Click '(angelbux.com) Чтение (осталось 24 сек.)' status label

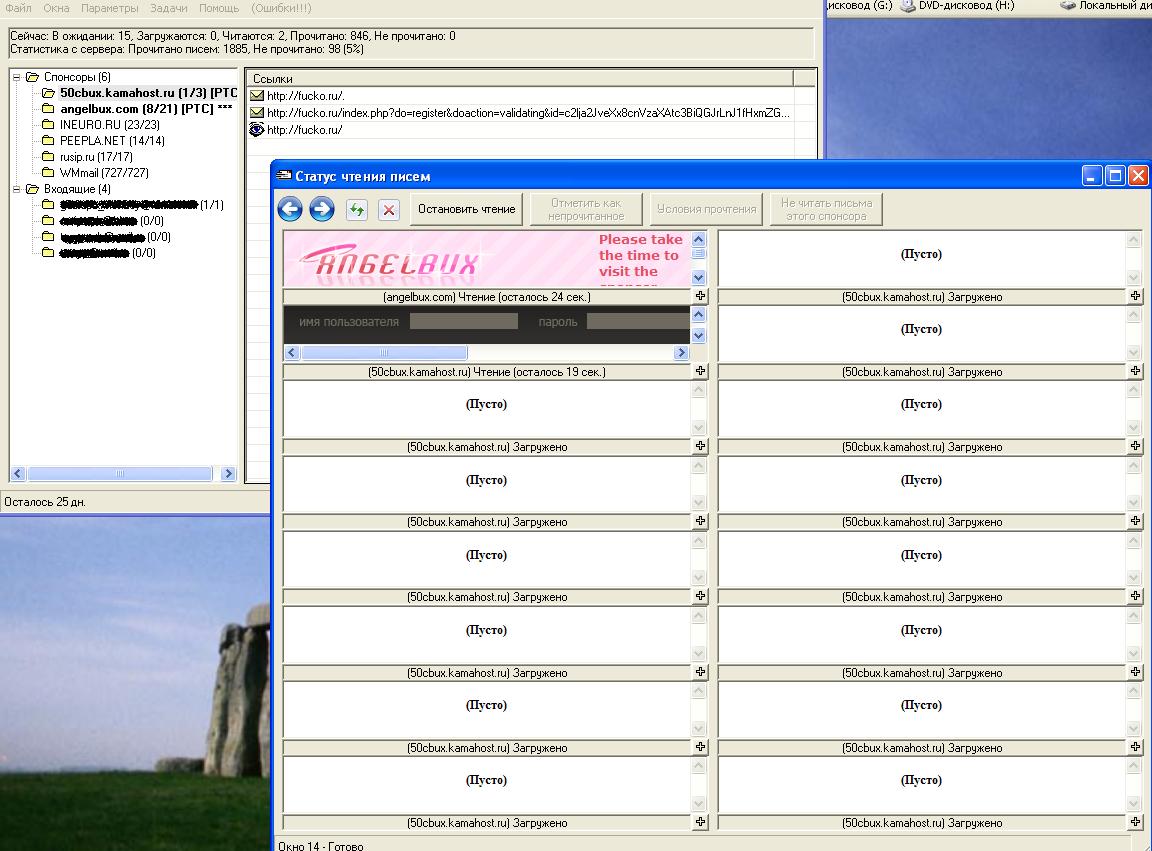(486, 297)
